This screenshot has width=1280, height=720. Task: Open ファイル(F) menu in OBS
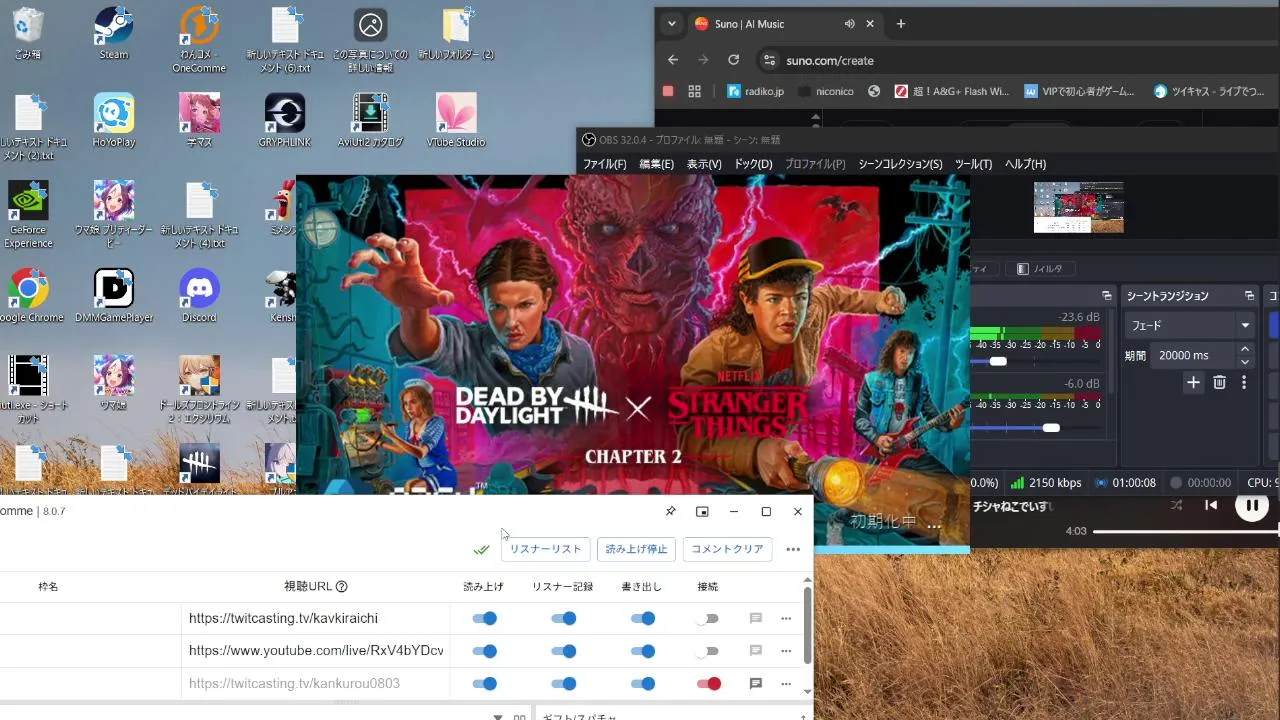[604, 164]
